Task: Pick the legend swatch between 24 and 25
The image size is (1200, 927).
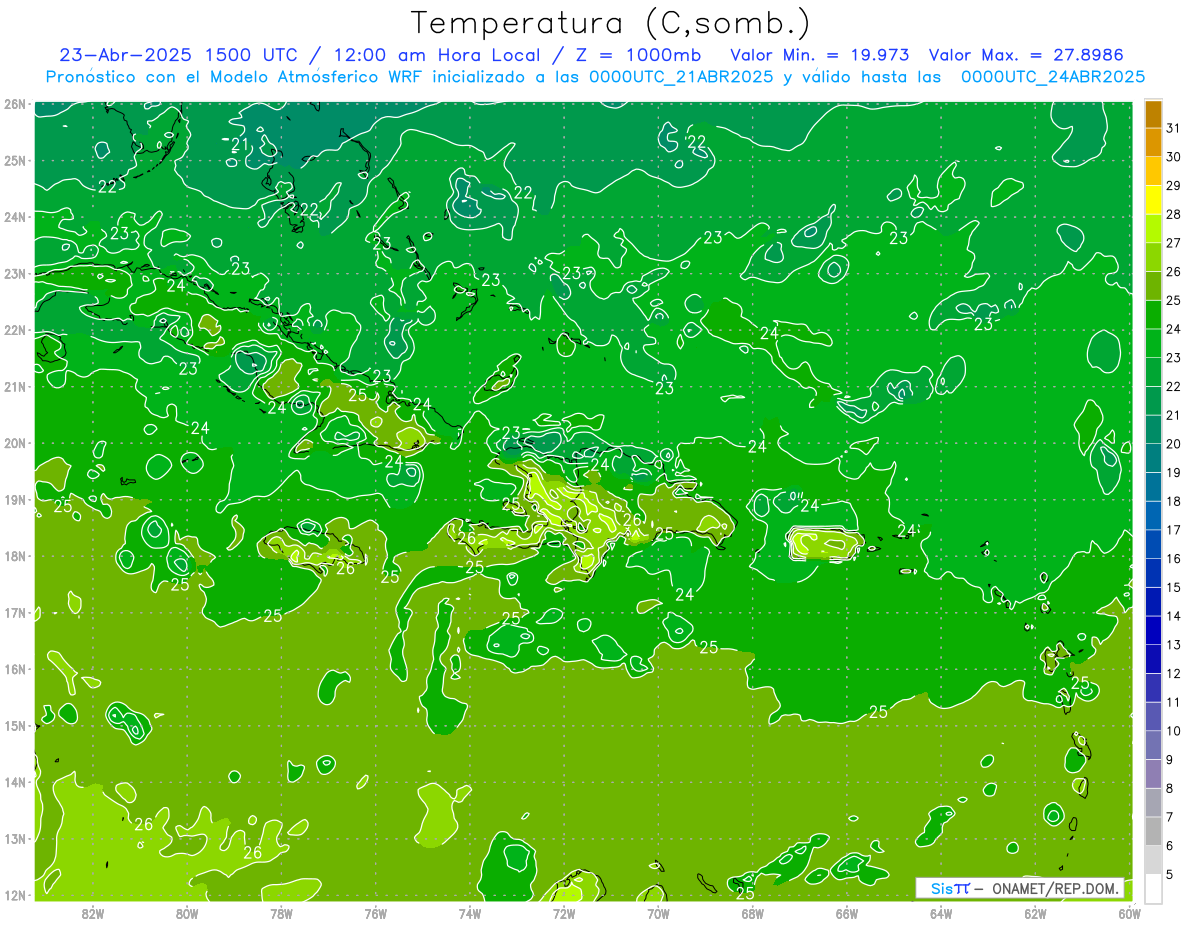Action: tap(1153, 315)
